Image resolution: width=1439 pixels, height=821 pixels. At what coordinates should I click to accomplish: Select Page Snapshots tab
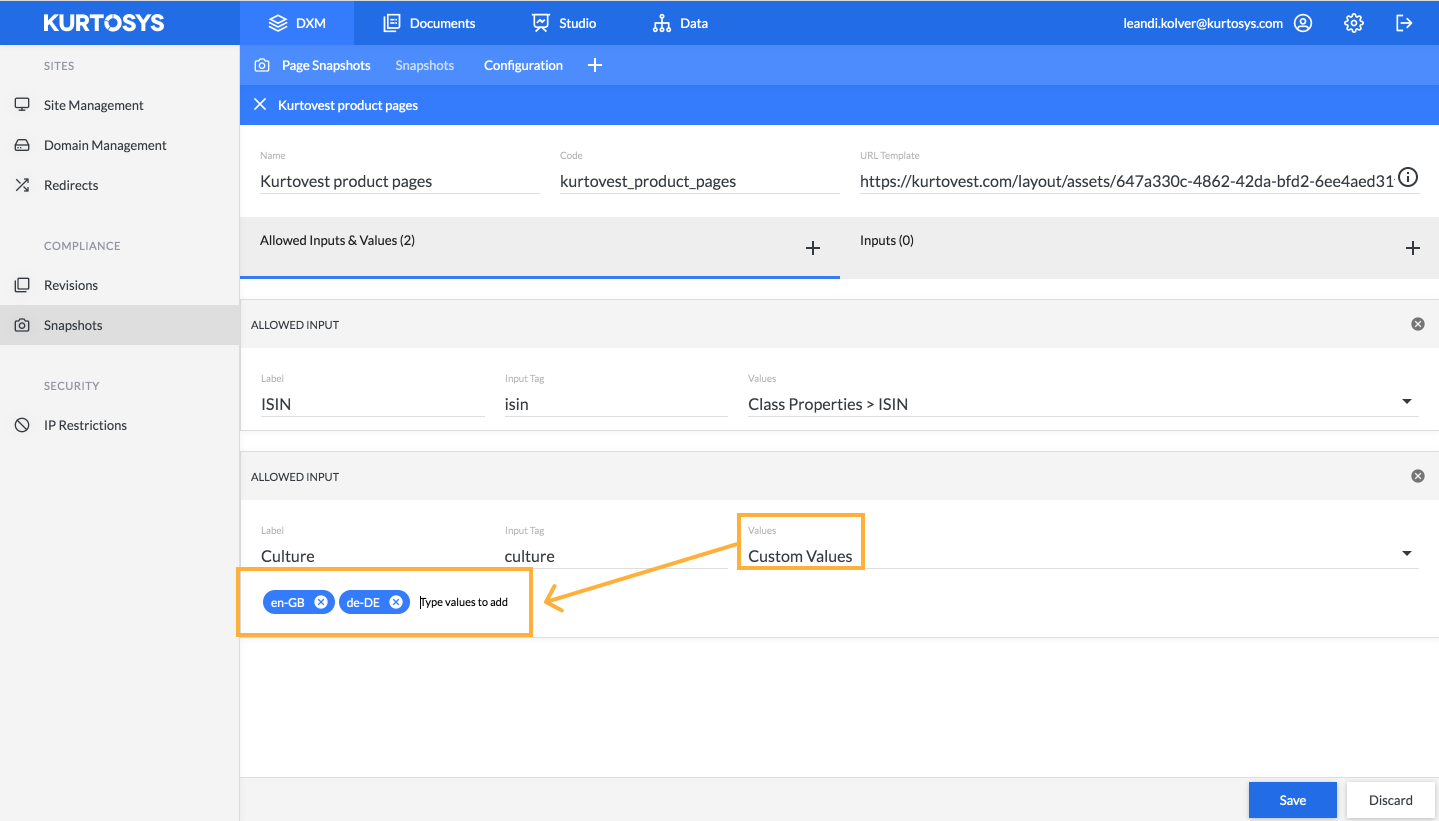click(x=326, y=65)
